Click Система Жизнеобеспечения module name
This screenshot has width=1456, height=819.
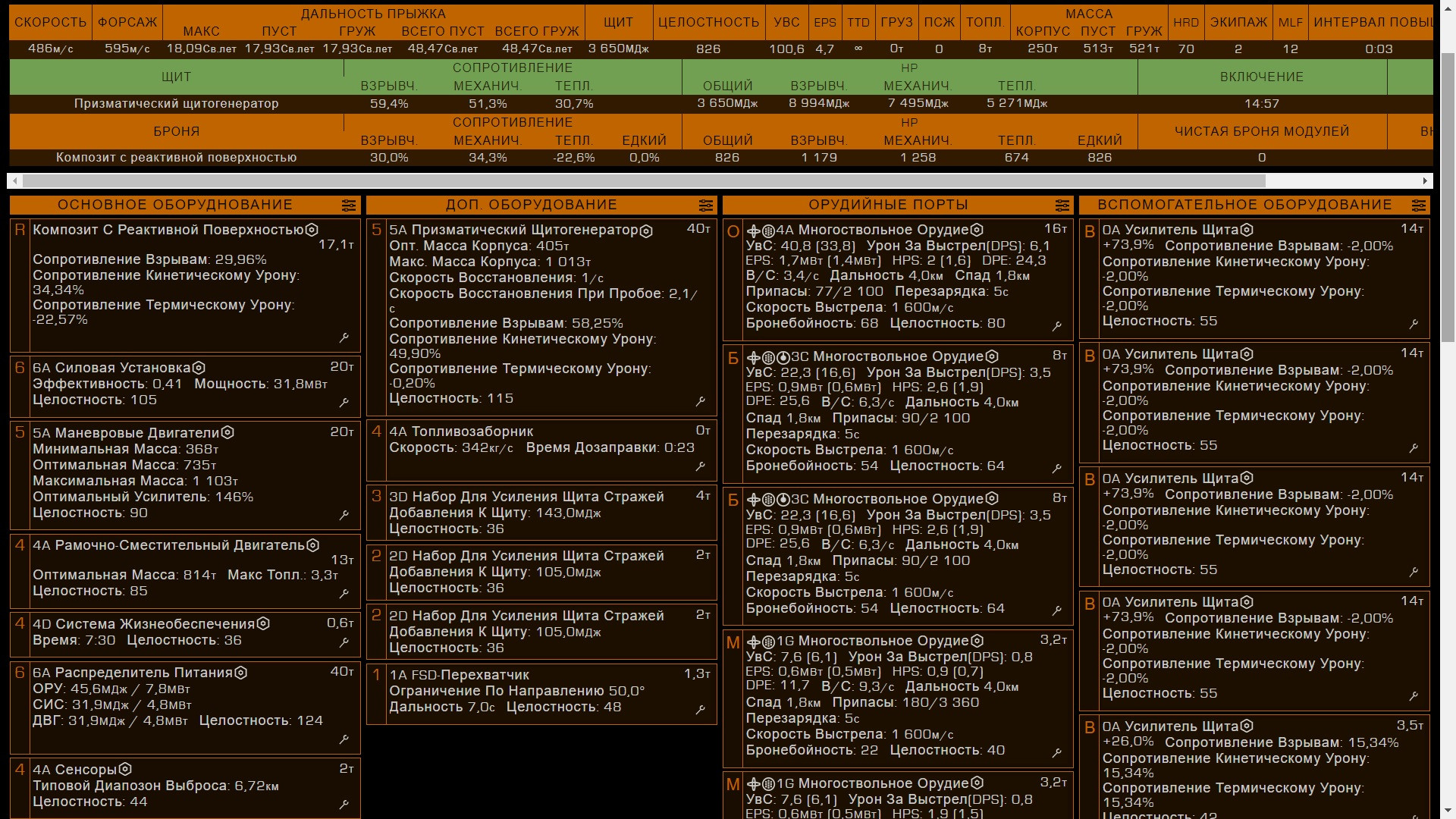155,624
